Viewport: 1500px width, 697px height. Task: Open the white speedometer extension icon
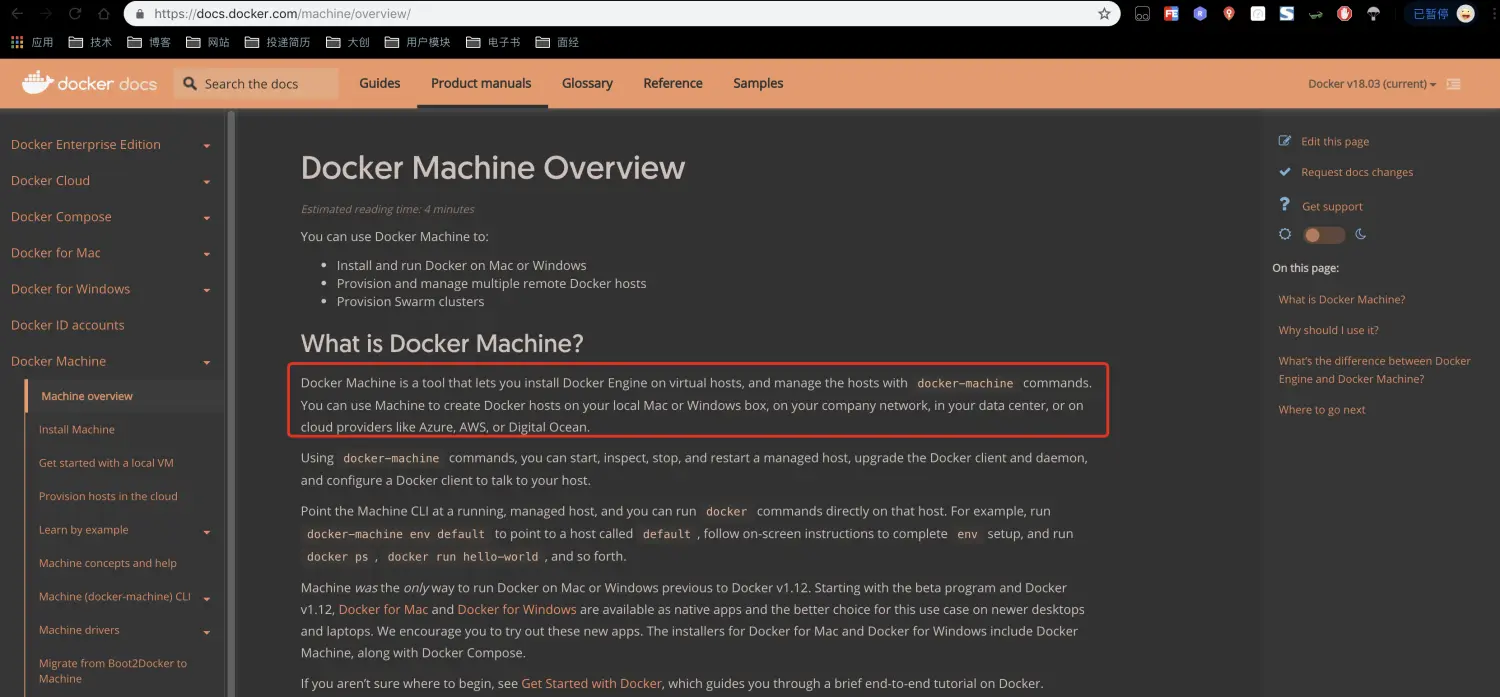click(x=1258, y=14)
